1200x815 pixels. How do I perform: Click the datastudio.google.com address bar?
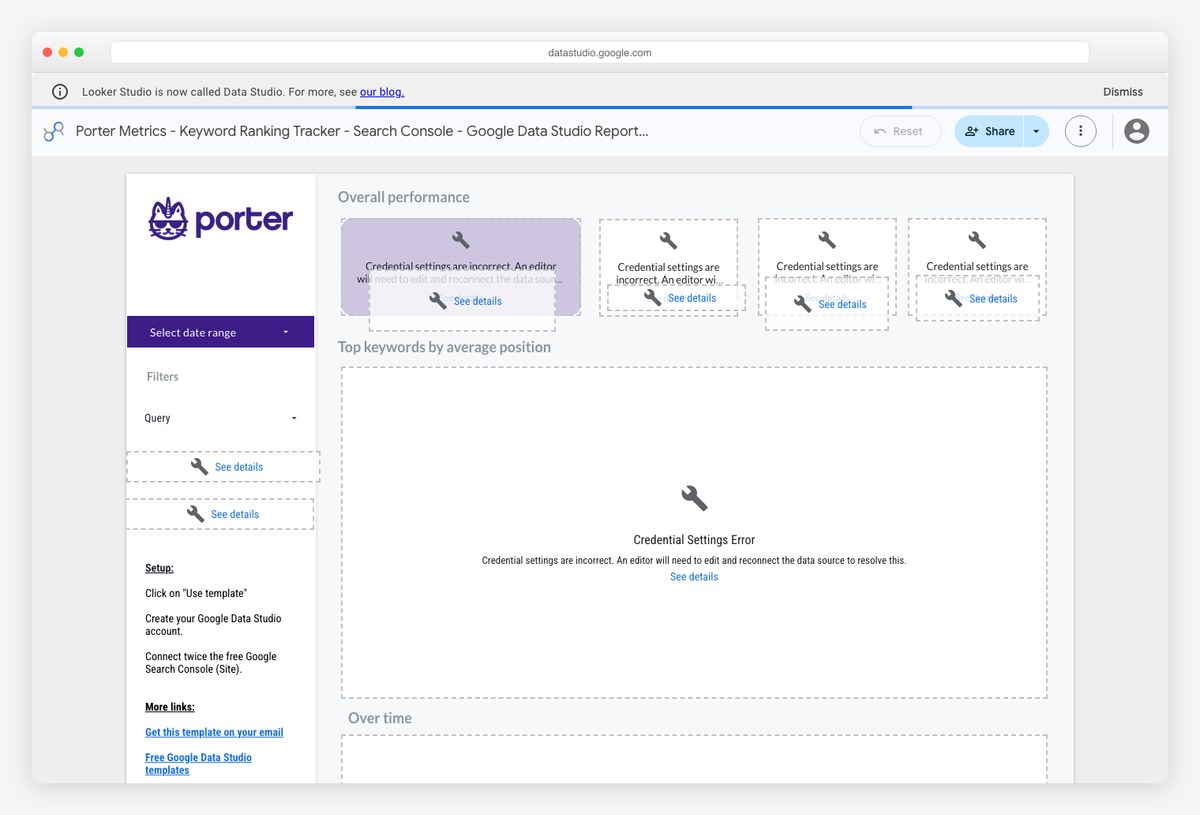600,52
